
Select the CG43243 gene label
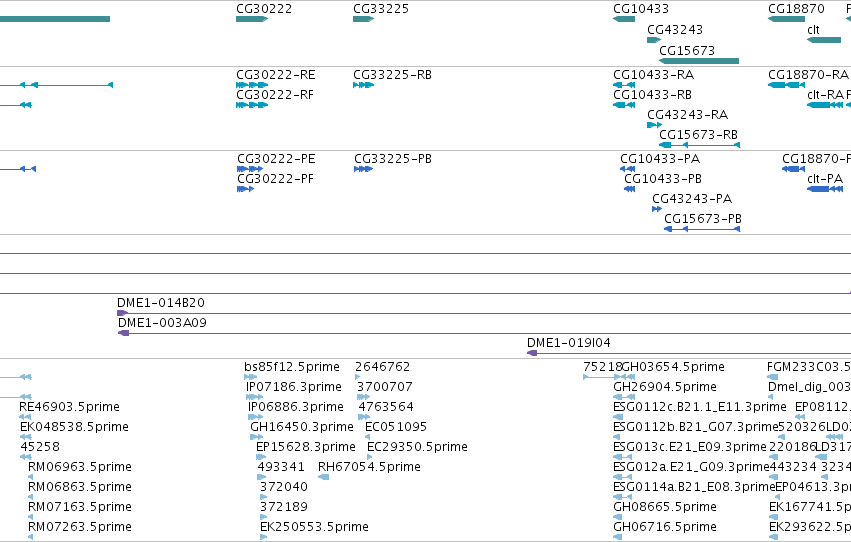click(675, 30)
